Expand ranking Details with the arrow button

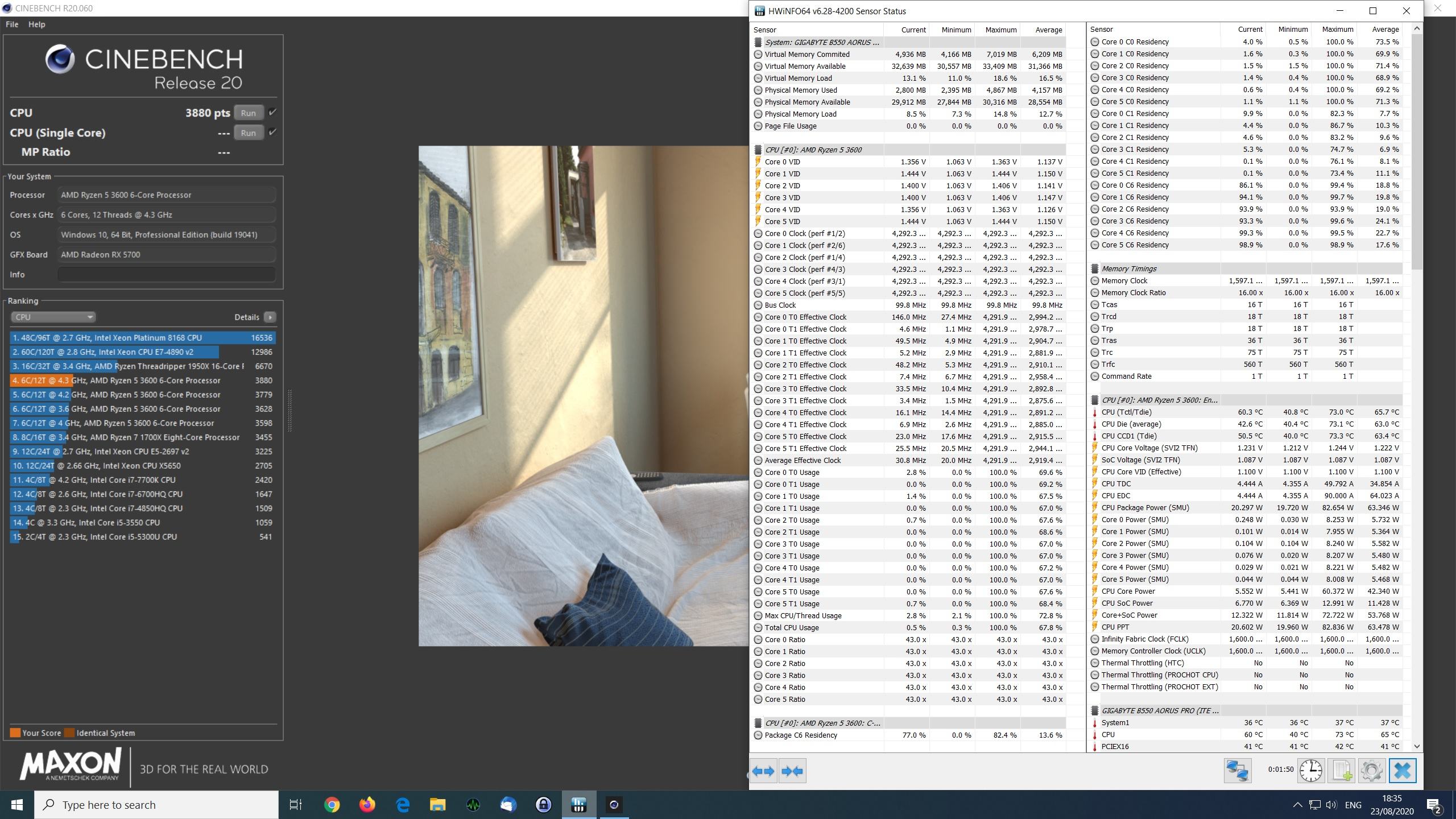pos(270,317)
